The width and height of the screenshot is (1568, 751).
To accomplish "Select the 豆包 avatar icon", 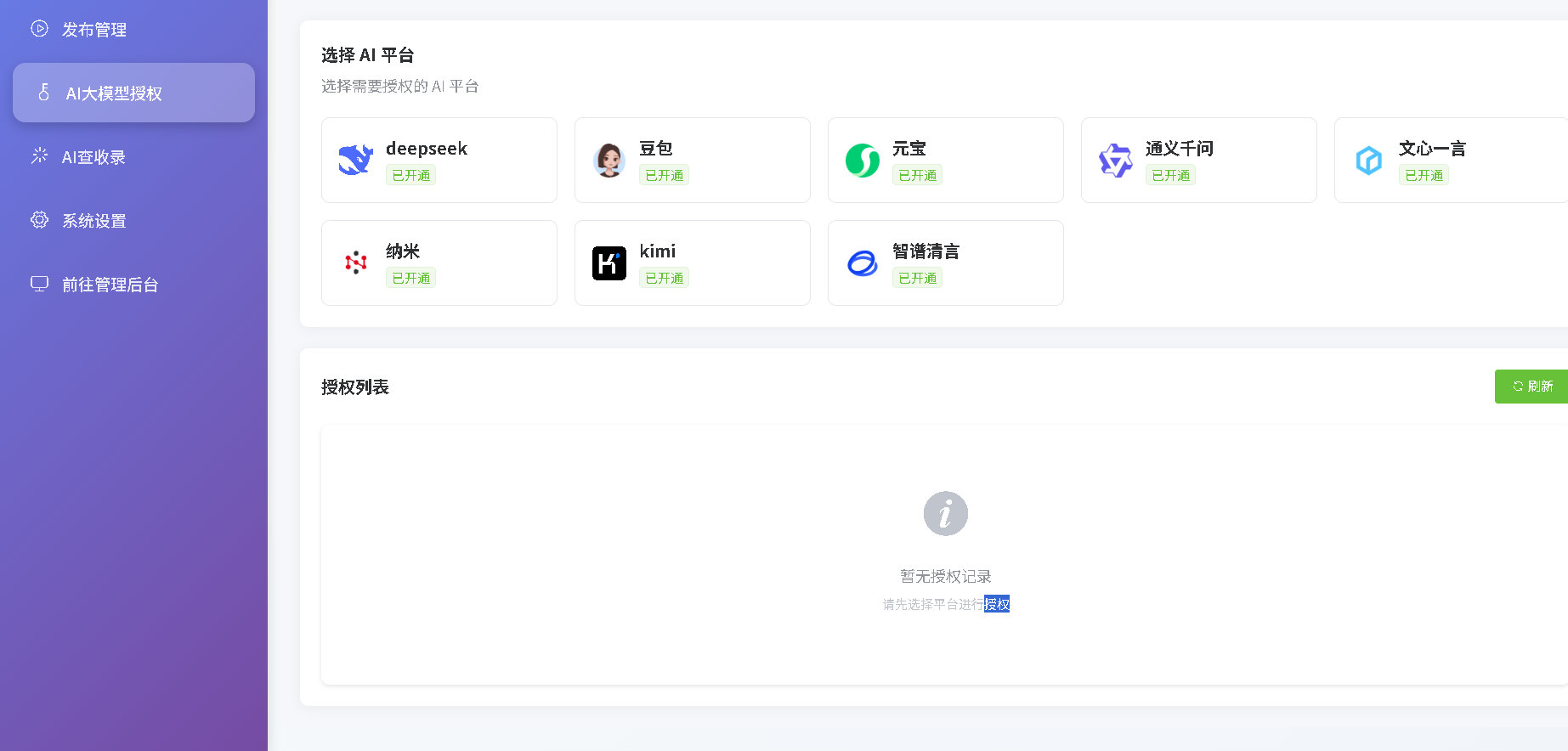I will 609,160.
